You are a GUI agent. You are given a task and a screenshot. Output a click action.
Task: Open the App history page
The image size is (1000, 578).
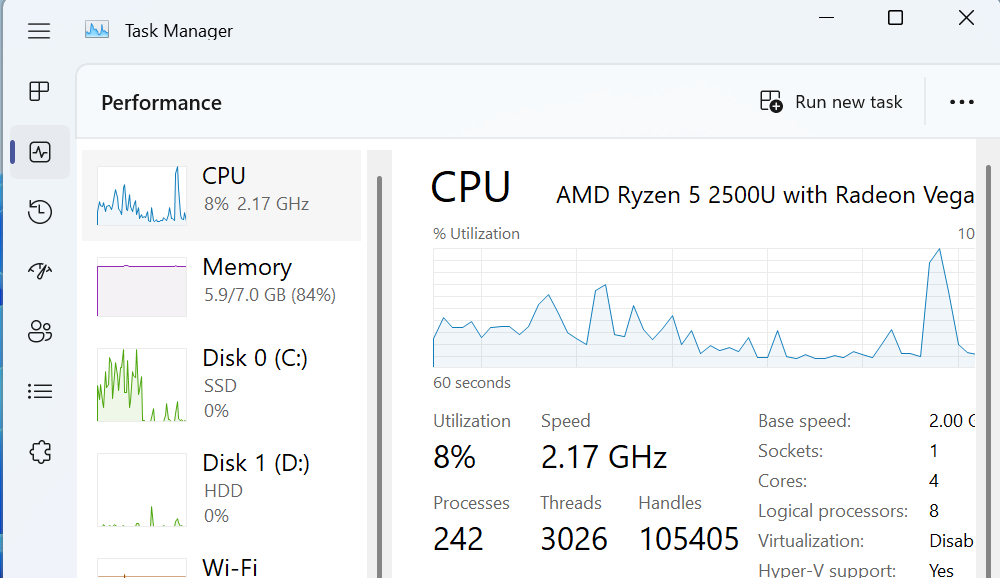pyautogui.click(x=40, y=212)
